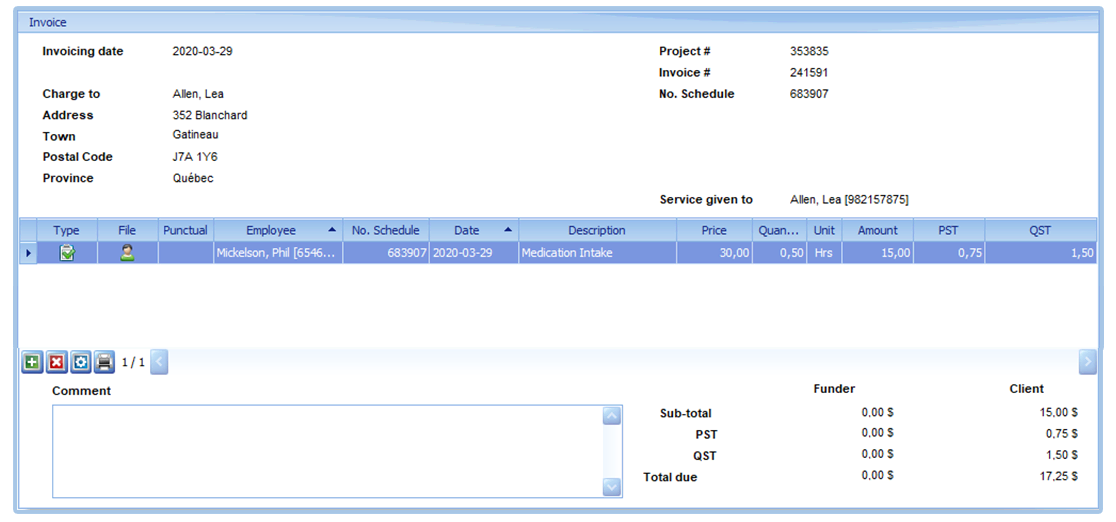Click postal code J7A 1Y6

coord(195,157)
